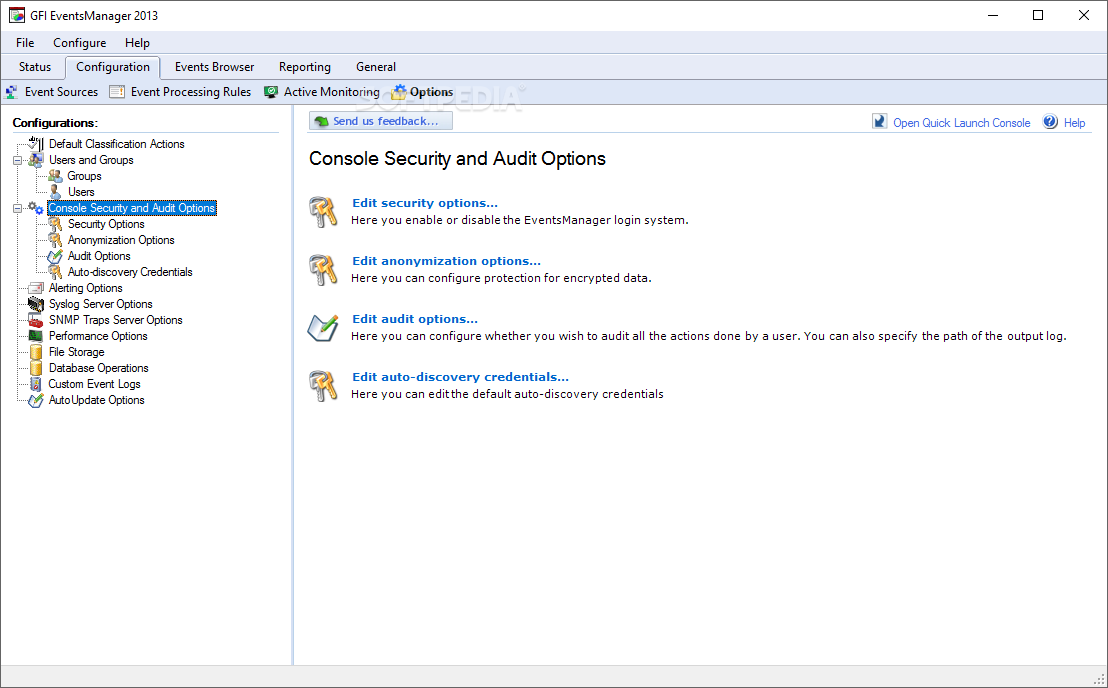The image size is (1108, 688).
Task: Select SNMP Traps Server Options in tree
Action: coord(115,321)
